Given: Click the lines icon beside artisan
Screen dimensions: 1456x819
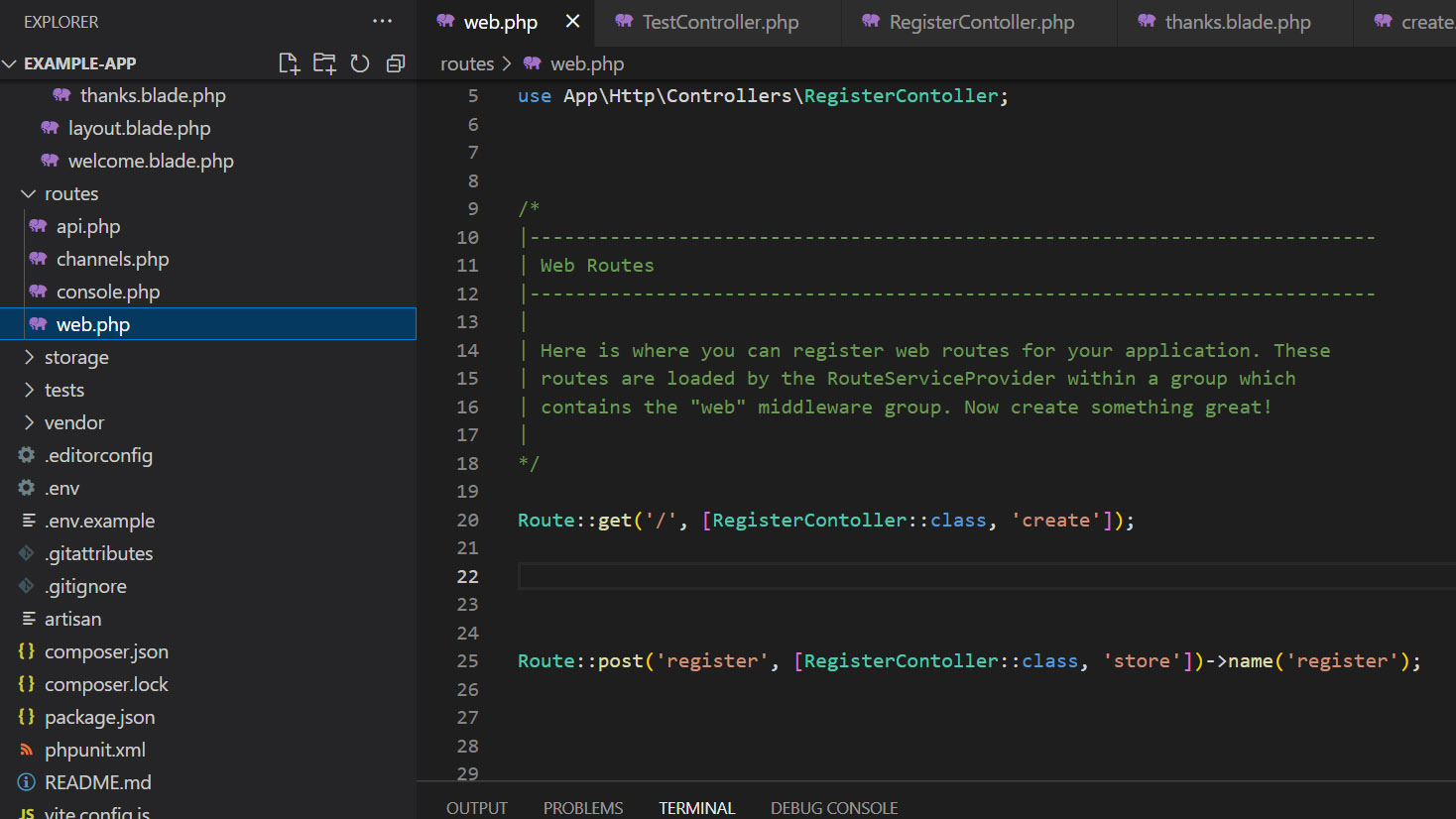Looking at the screenshot, I should click(x=29, y=619).
